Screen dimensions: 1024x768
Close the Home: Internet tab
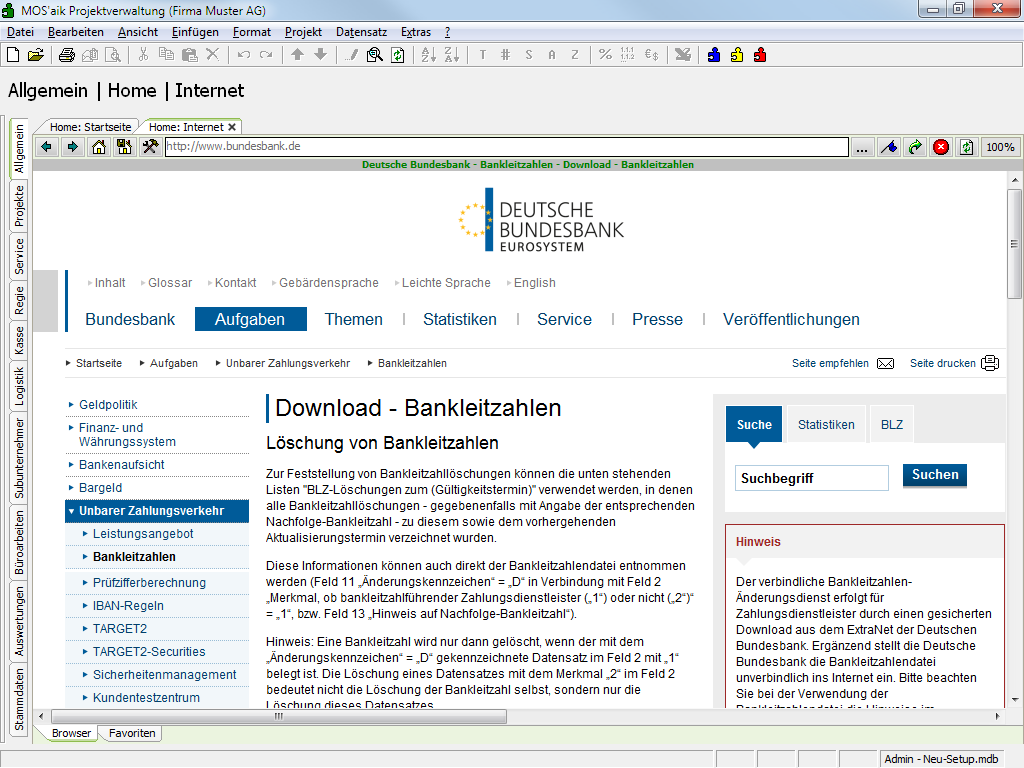232,127
